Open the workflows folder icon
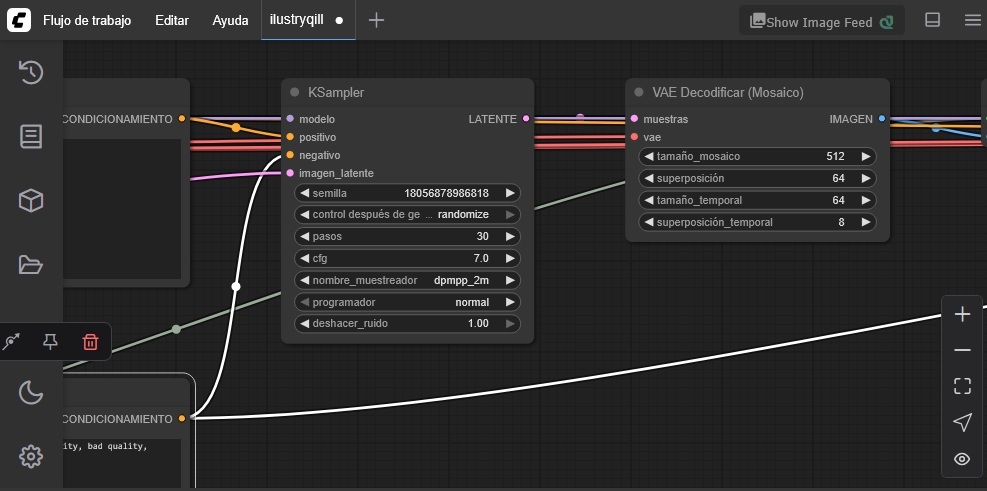 click(x=31, y=265)
